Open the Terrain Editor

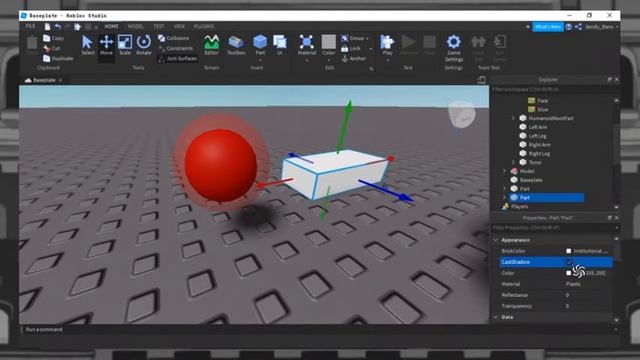click(x=211, y=45)
